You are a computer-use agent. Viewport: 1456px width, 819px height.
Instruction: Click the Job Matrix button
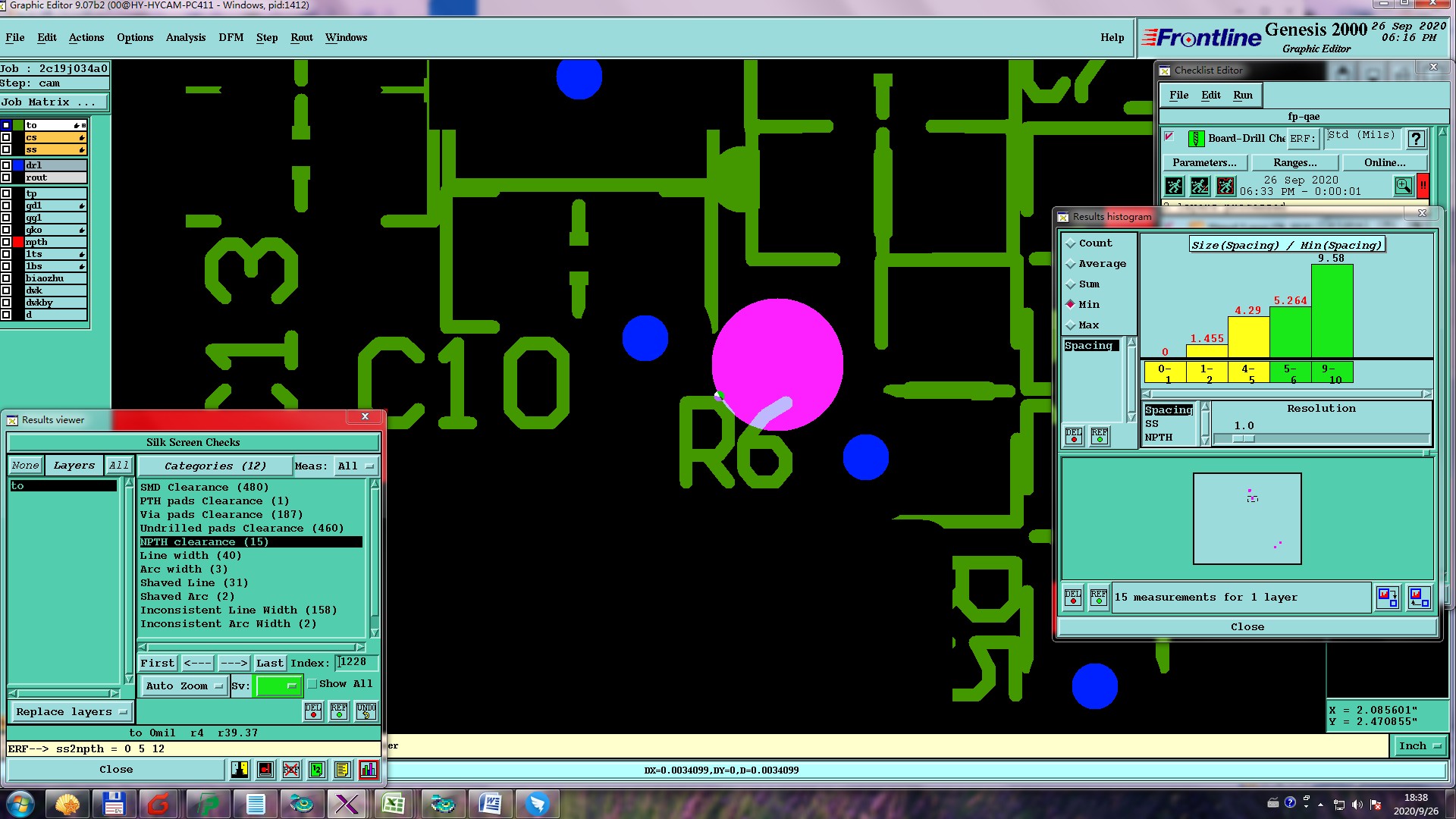tap(55, 102)
